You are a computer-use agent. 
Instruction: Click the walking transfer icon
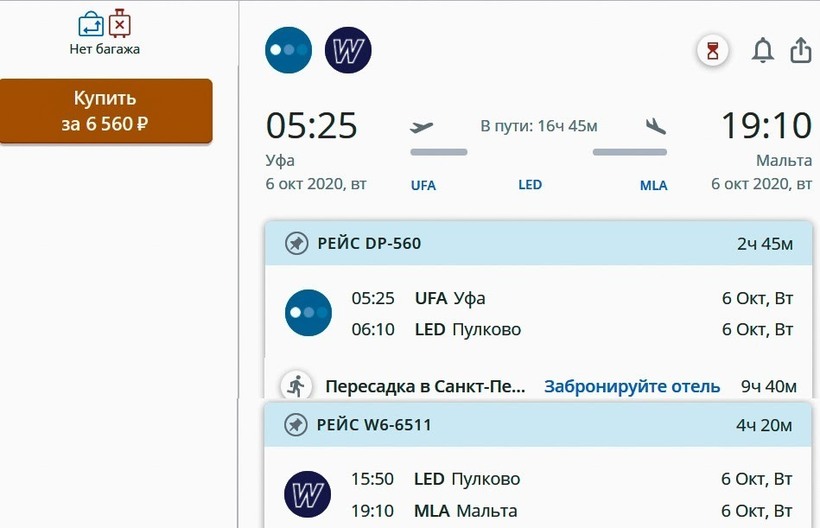point(295,386)
